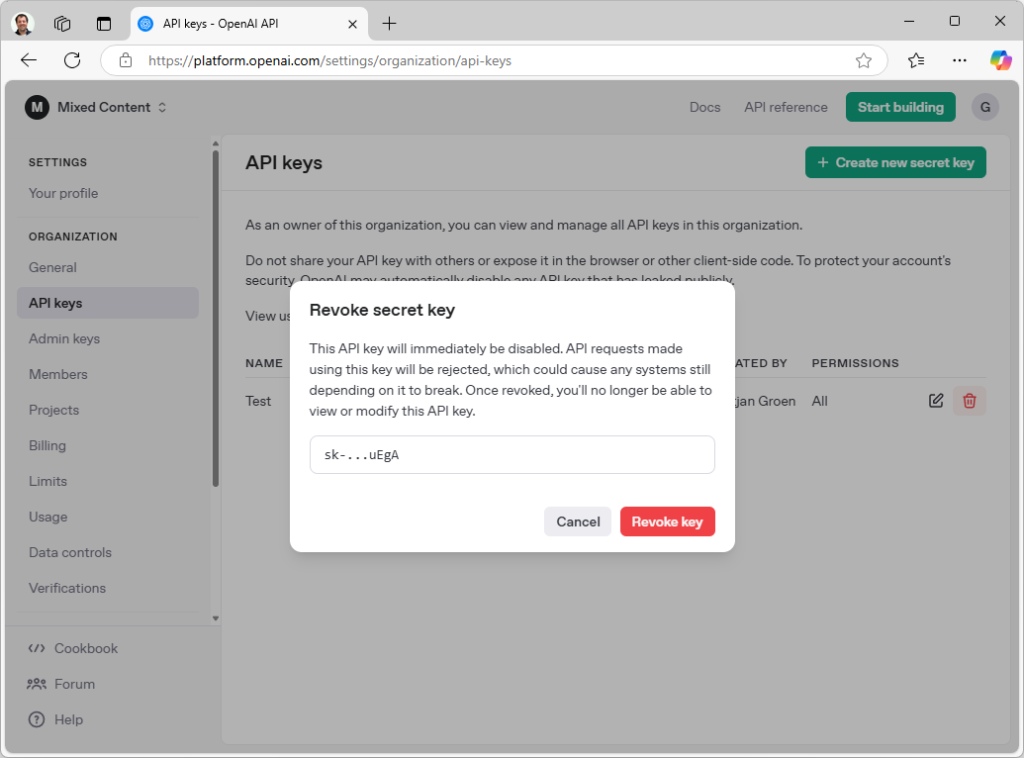The height and width of the screenshot is (758, 1024).
Task: Cancel the revoke secret key dialog
Action: (x=577, y=521)
